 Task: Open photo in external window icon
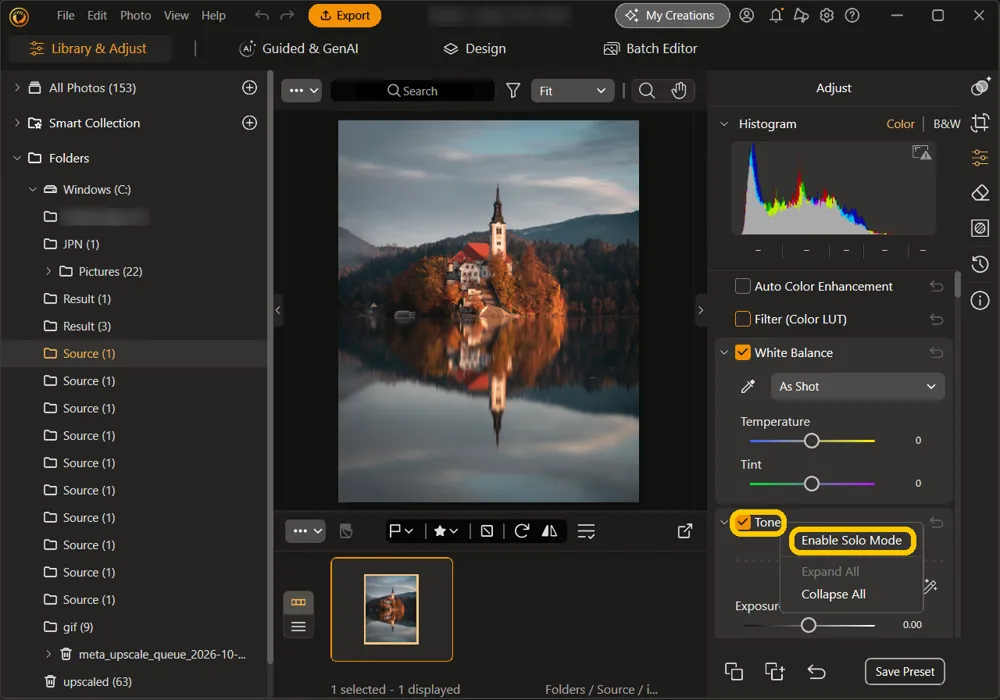pos(685,531)
